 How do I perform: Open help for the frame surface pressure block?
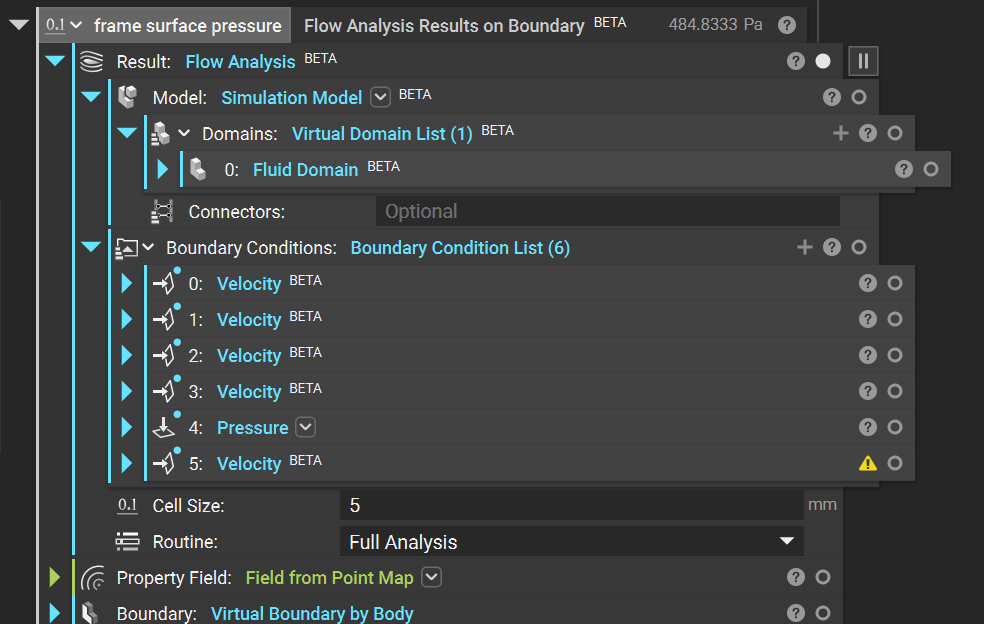click(x=787, y=25)
